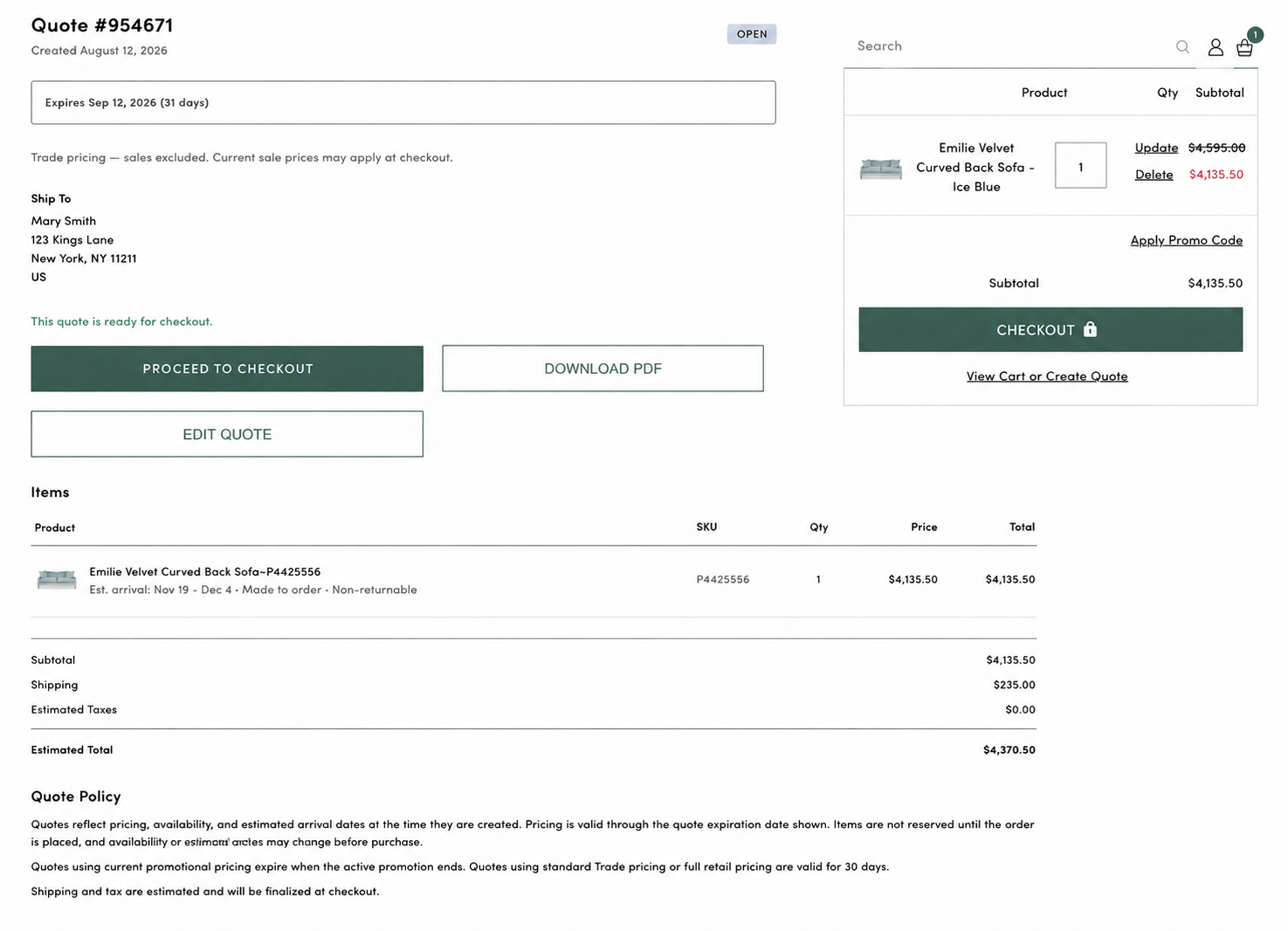Click the 'Quote Policy' heading
1288x931 pixels.
(76, 797)
